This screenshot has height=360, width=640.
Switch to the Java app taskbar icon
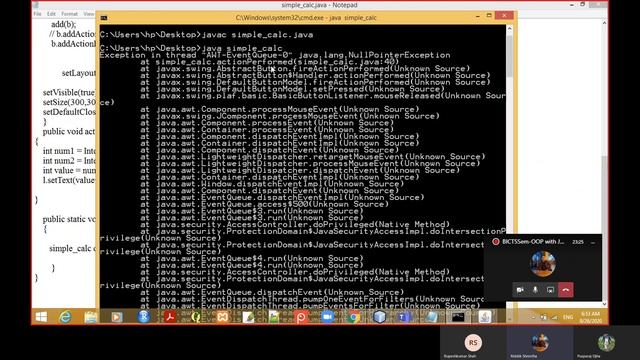point(485,317)
